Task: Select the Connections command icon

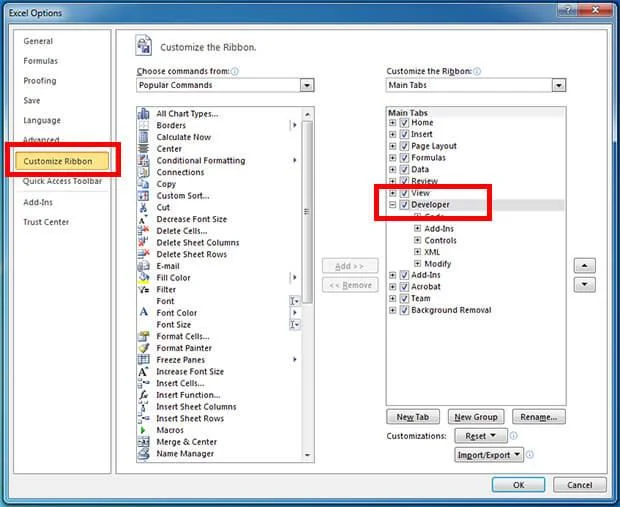Action: click(143, 172)
